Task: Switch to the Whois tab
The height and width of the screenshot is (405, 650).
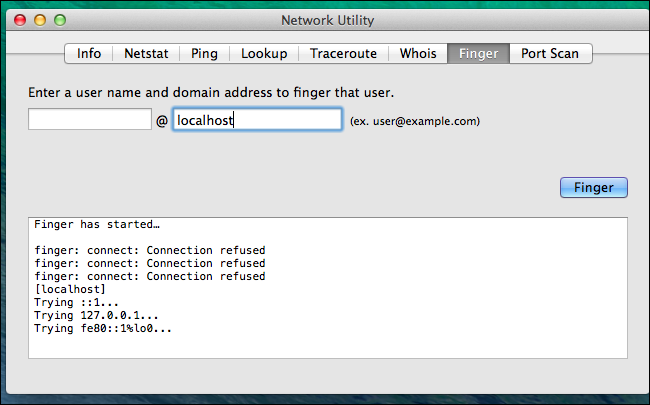Action: [x=417, y=54]
